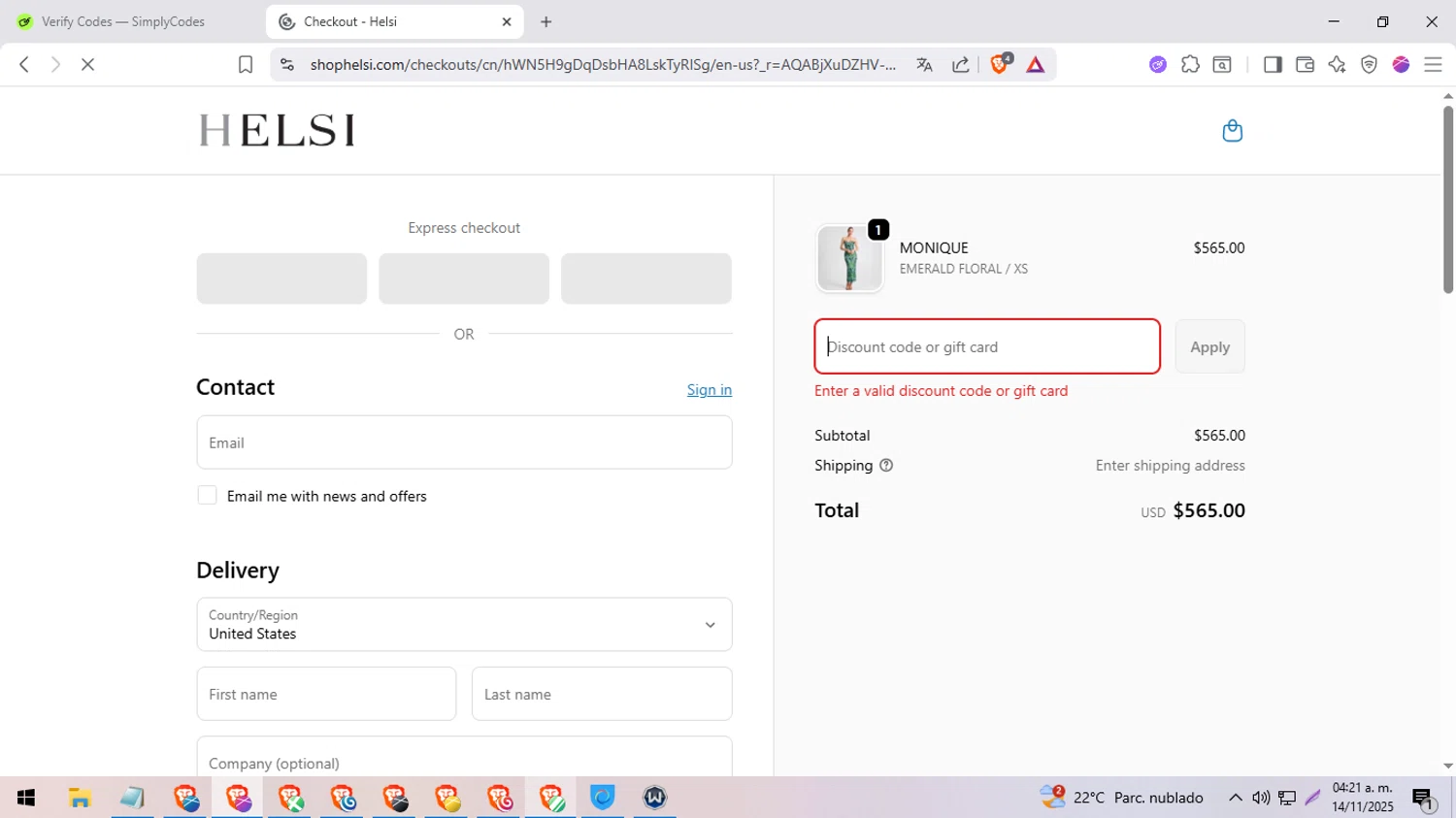This screenshot has height=818, width=1456.
Task: Click the weather widget showing 22°C
Action: tap(1121, 798)
